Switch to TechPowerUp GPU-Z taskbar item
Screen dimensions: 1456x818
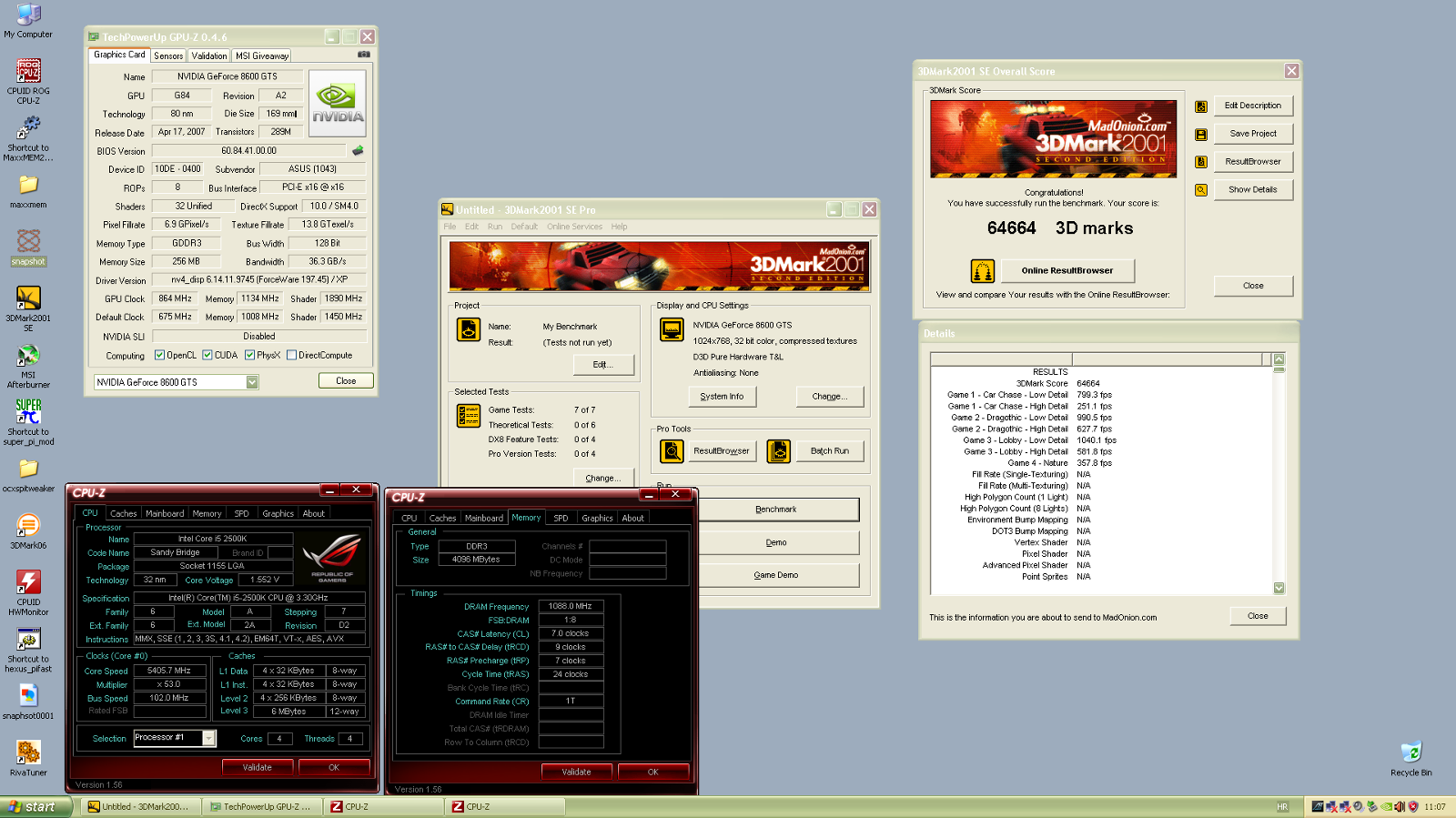click(x=260, y=807)
